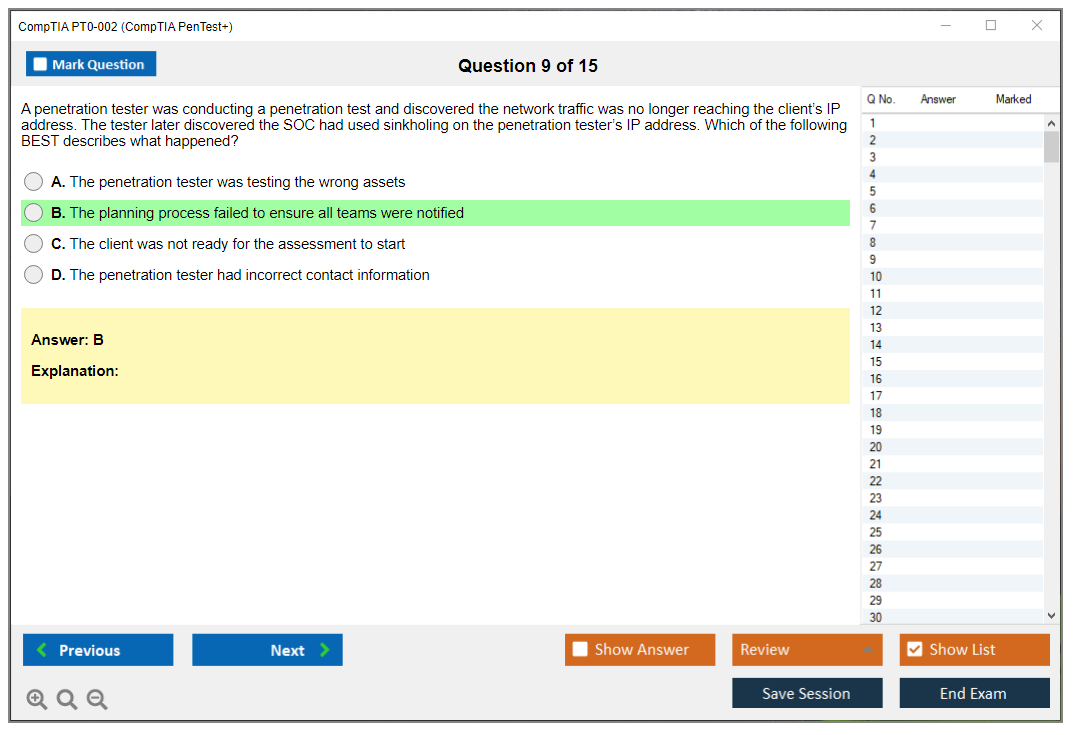The image size is (1075, 735).
Task: Select option D incorrect contact information
Action: (x=34, y=275)
